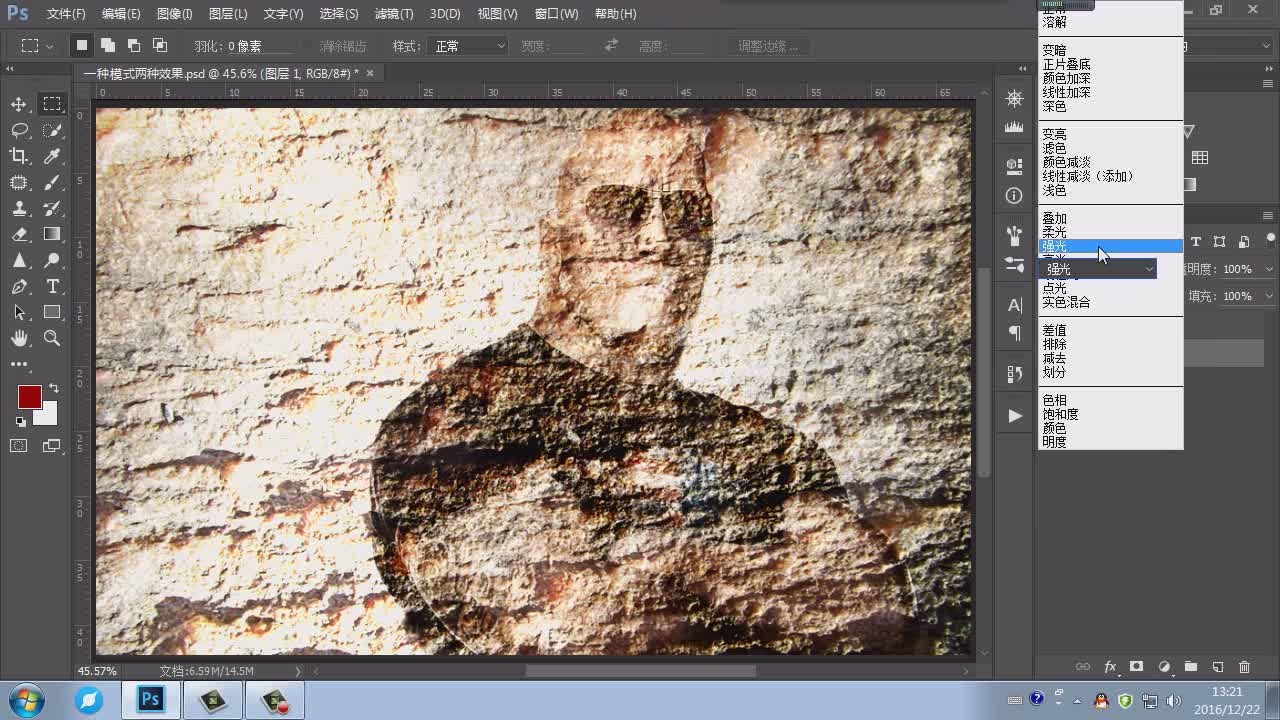Select the Dodge tool
Viewport: 1280px width, 720px height.
coord(52,260)
